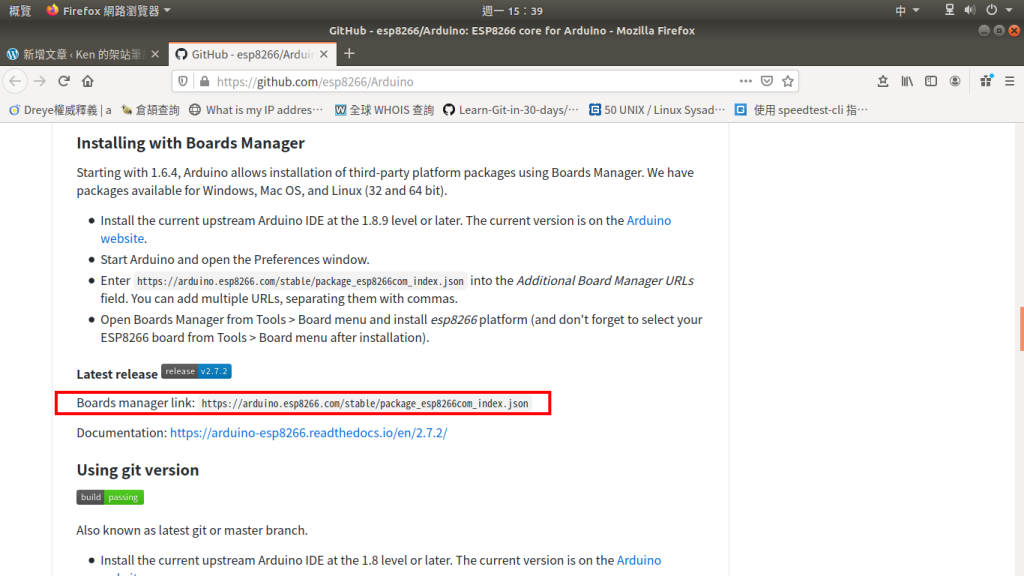Open the What is my IP address bookmark
1024x576 pixels.
256,110
